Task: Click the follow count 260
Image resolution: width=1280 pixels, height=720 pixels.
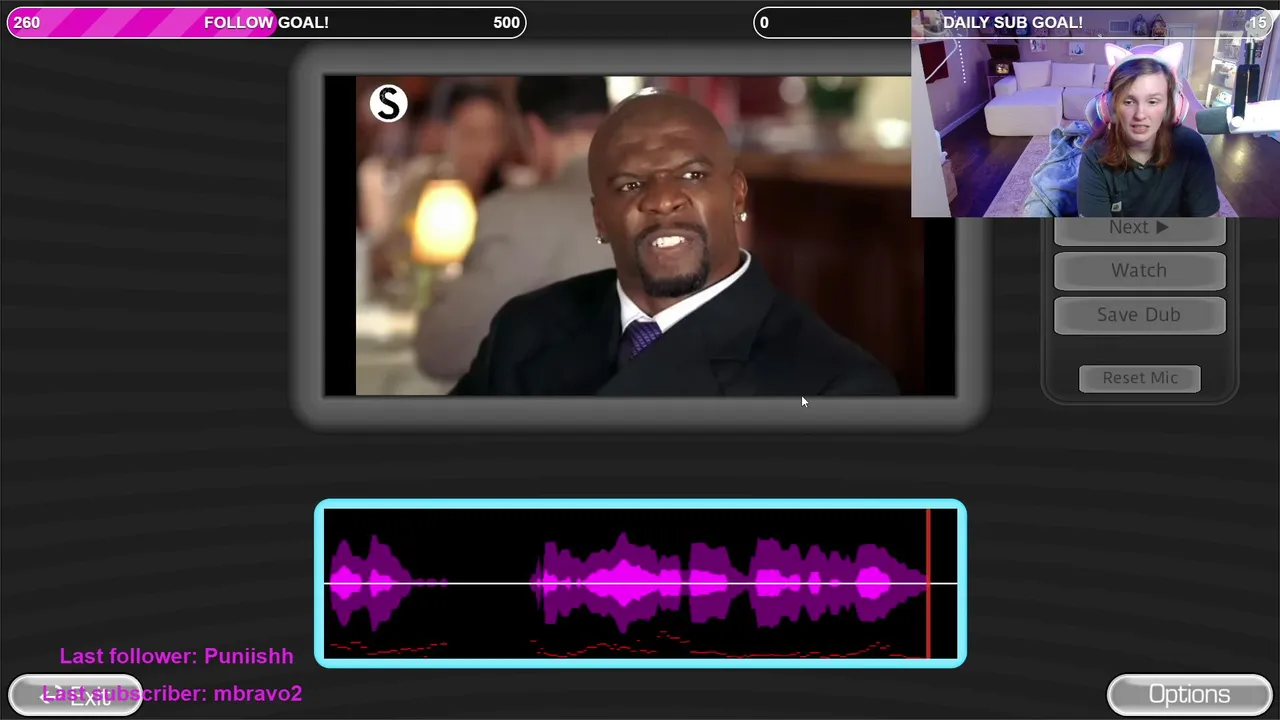Action: tap(27, 22)
